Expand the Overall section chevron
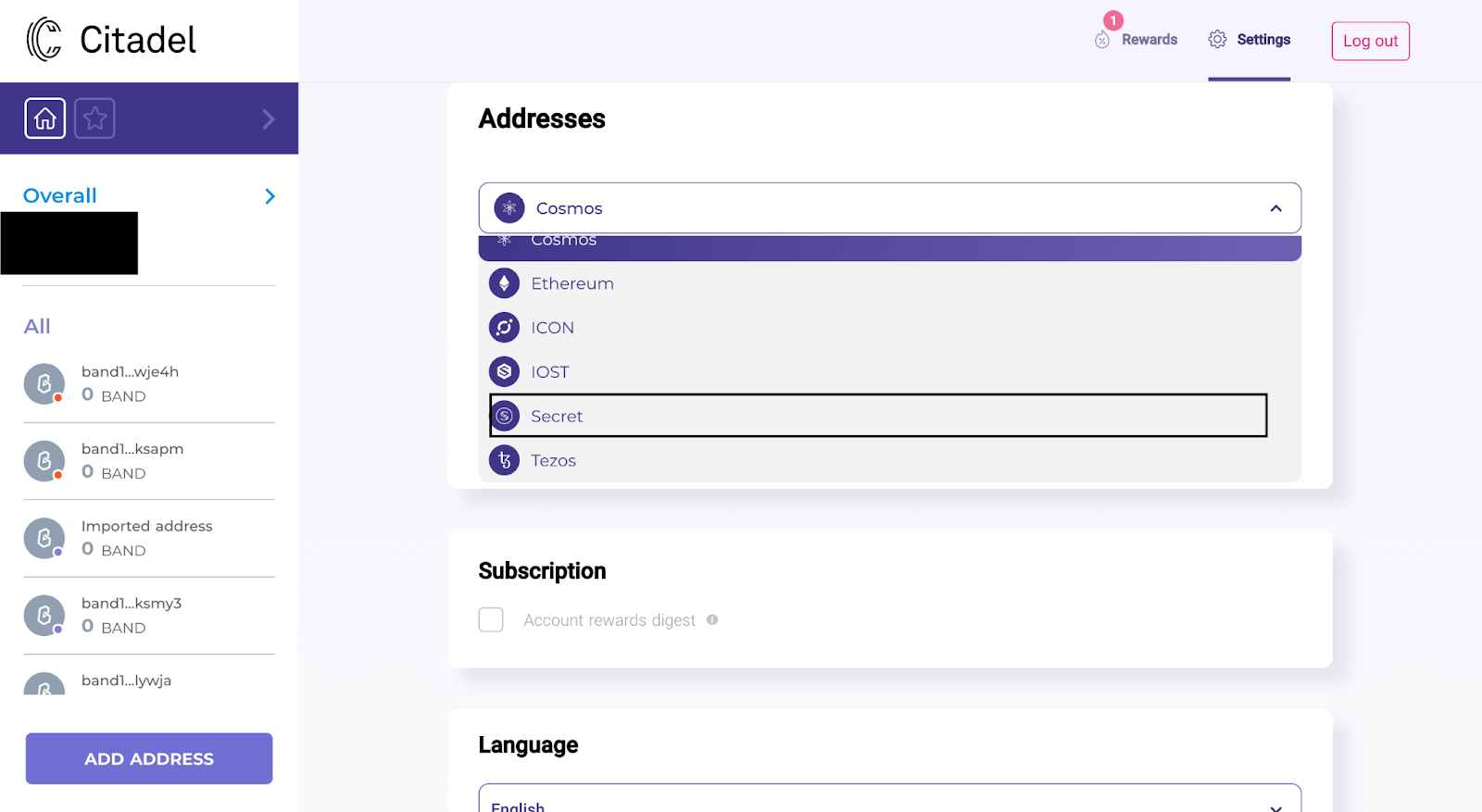The width and height of the screenshot is (1482, 812). (270, 196)
